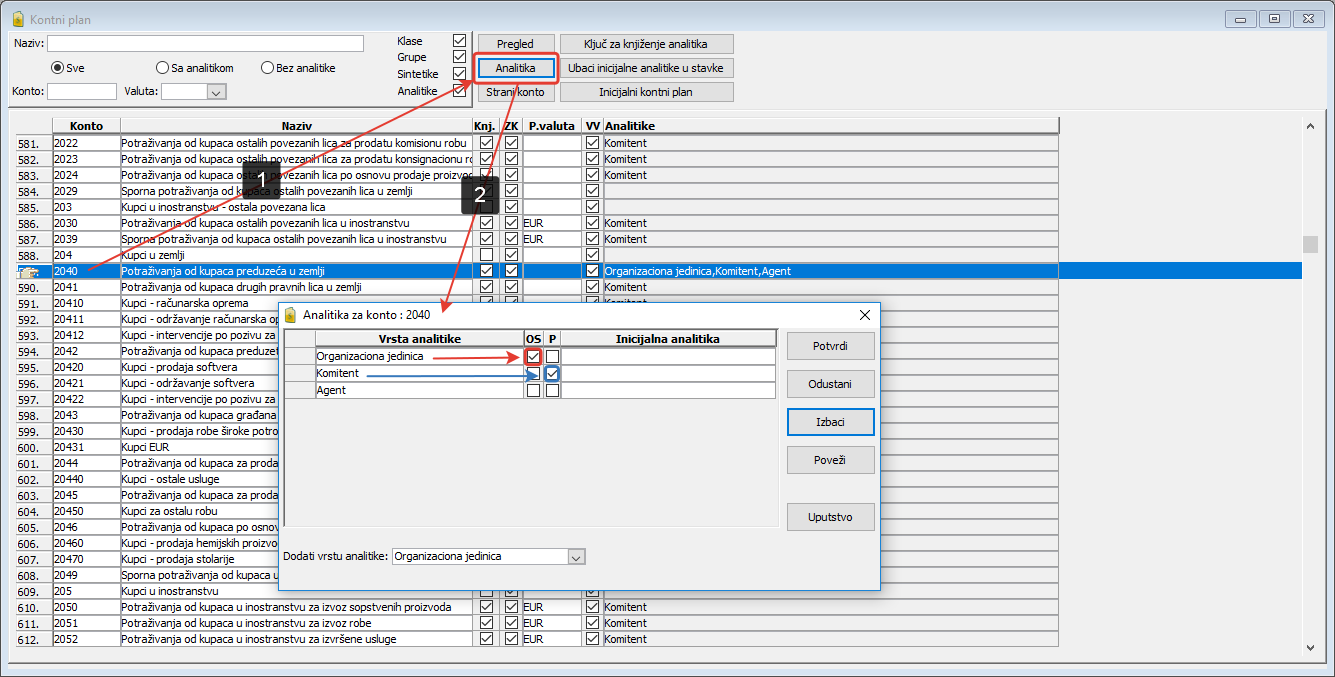Expand the Dodati vrstu analitike combo box
This screenshot has width=1335, height=677.
[x=575, y=556]
